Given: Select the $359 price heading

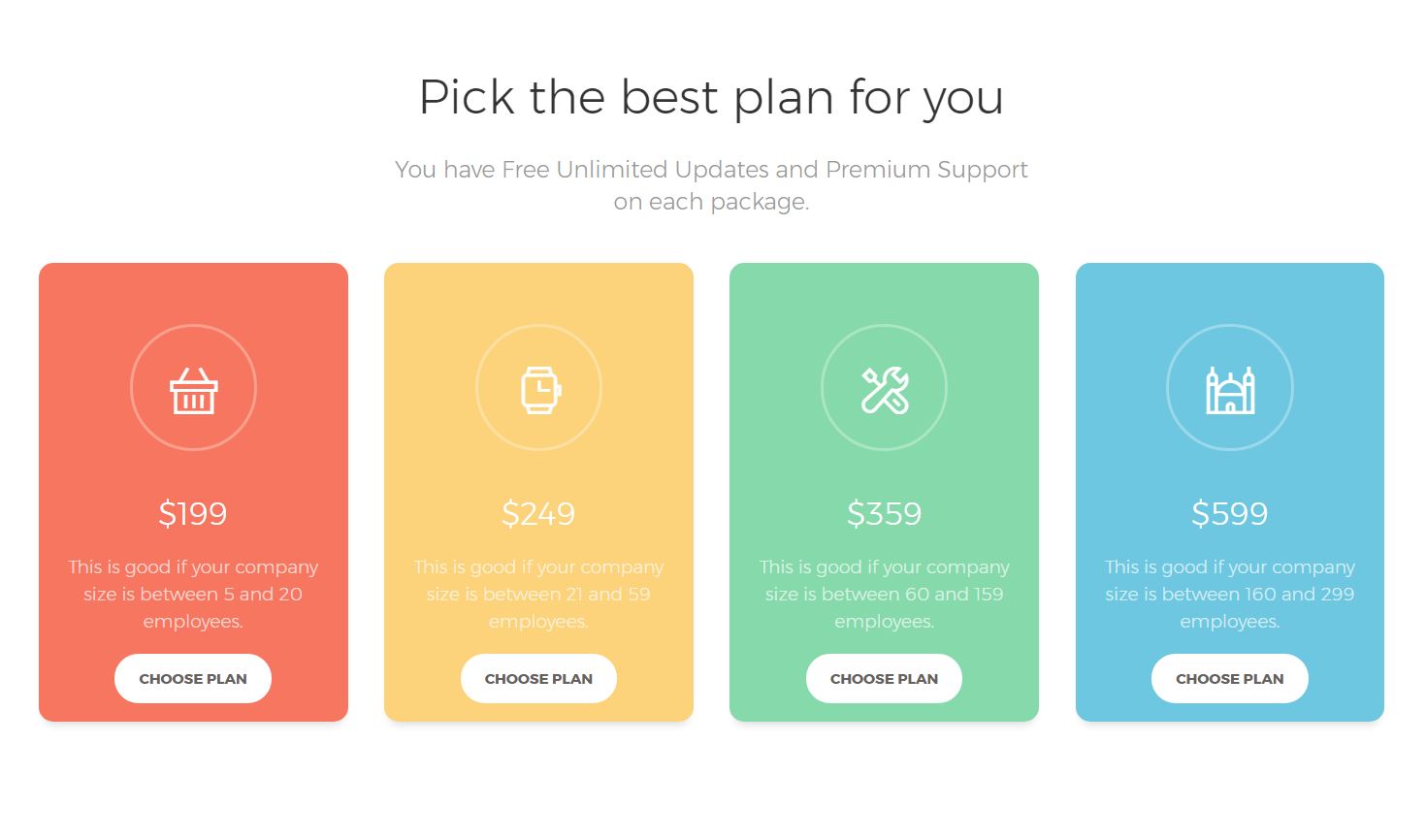Looking at the screenshot, I should pyautogui.click(x=885, y=514).
